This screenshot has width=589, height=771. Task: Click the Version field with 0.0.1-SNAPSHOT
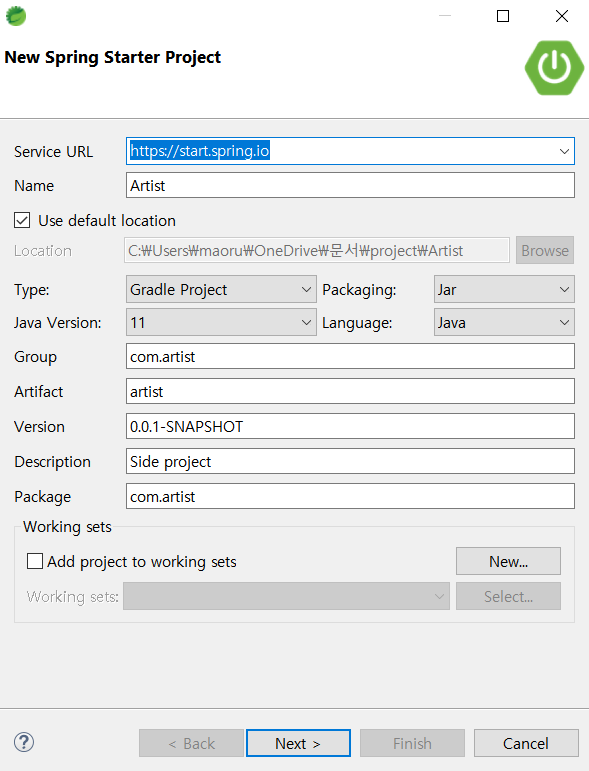click(350, 426)
